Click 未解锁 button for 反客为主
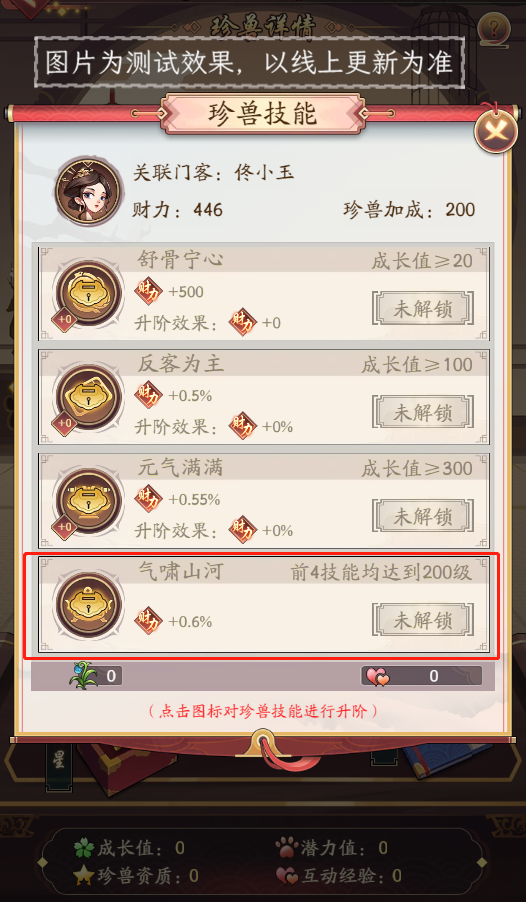This screenshot has height=902, width=526. click(x=423, y=412)
